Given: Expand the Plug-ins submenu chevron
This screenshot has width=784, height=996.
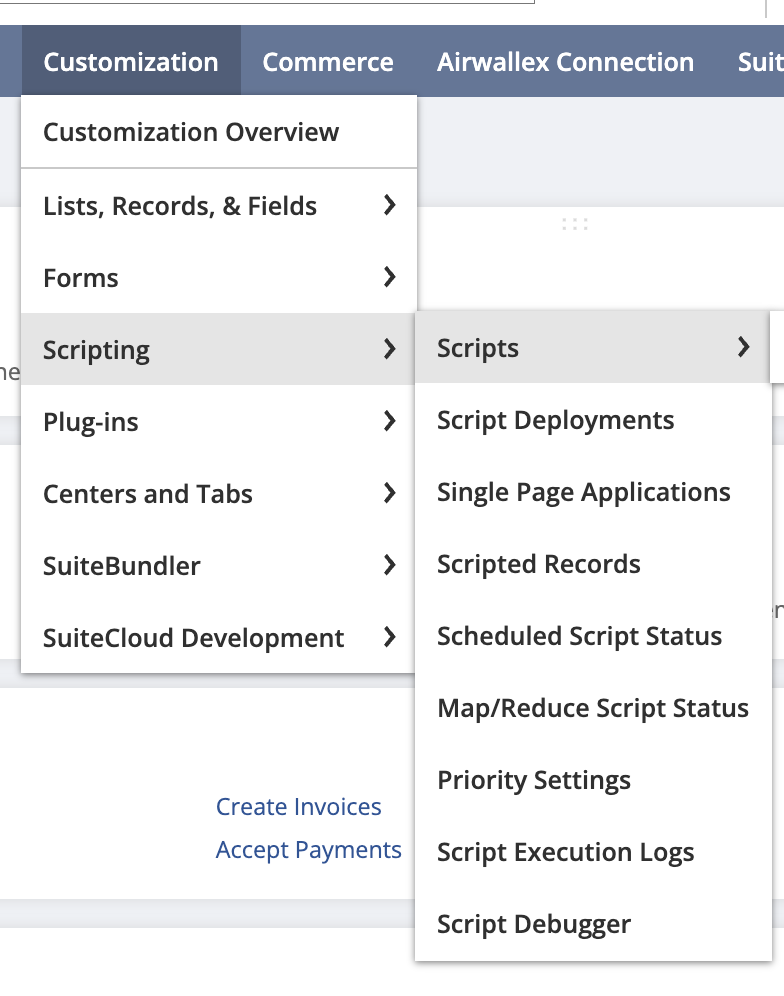Looking at the screenshot, I should 390,421.
